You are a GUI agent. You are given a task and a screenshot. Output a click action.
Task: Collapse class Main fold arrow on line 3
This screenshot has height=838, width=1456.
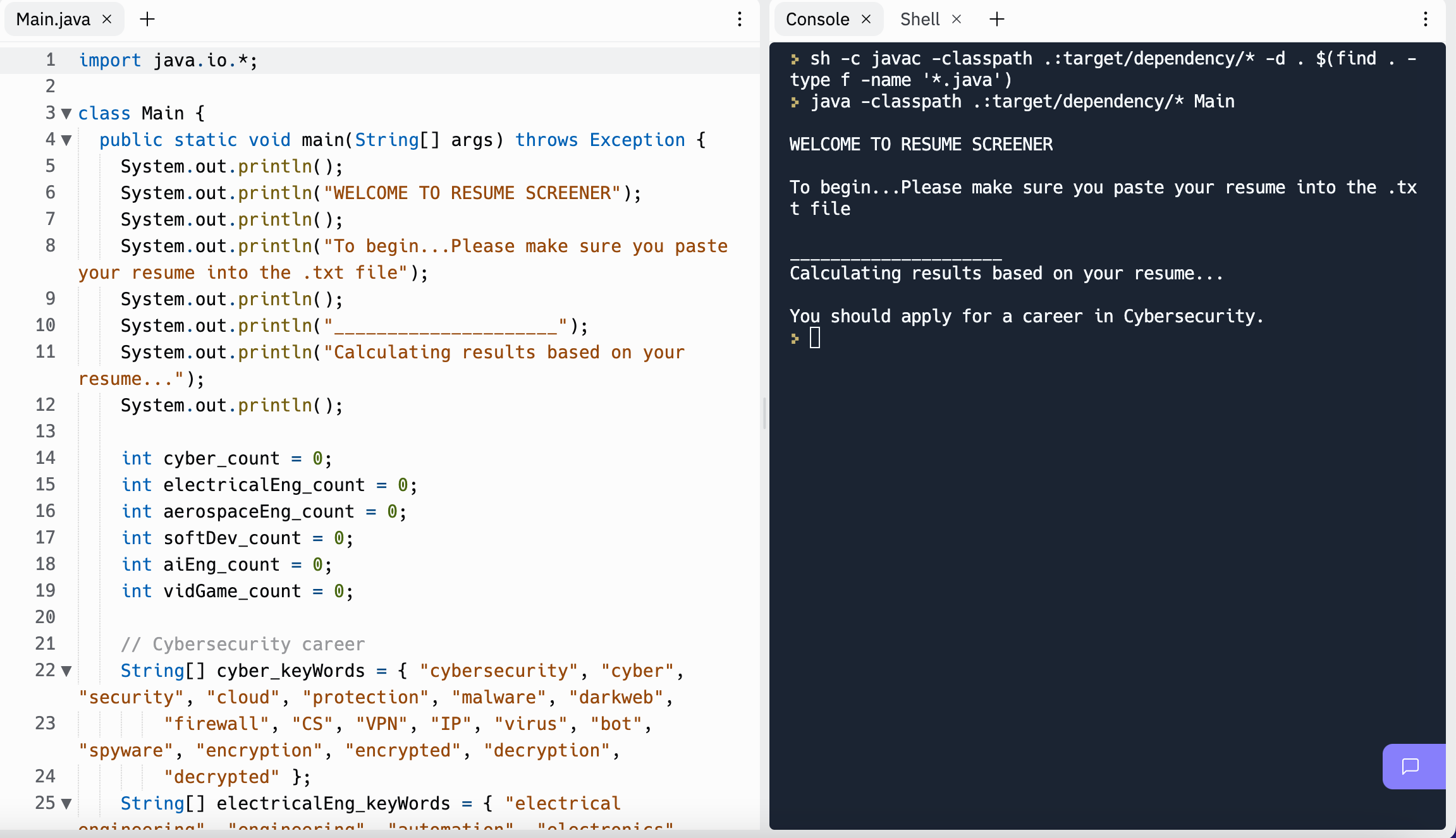[66, 114]
